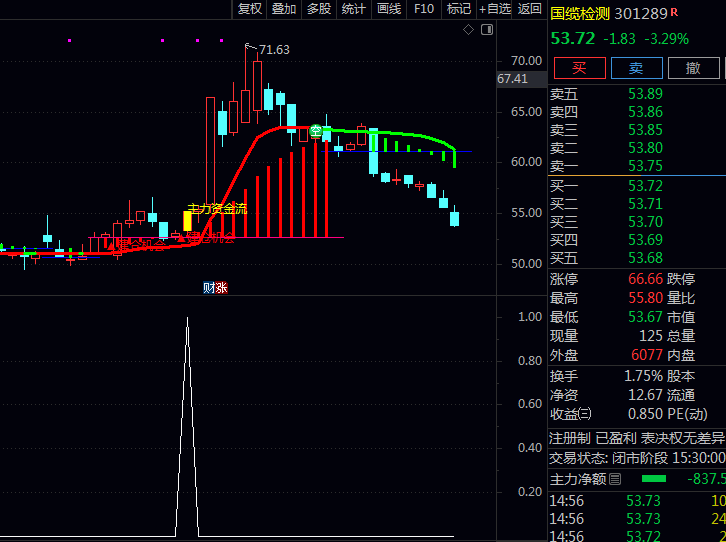Screen dimensions: 726x542
Task: Click the 外盘 value 6077
Action: [647, 355]
